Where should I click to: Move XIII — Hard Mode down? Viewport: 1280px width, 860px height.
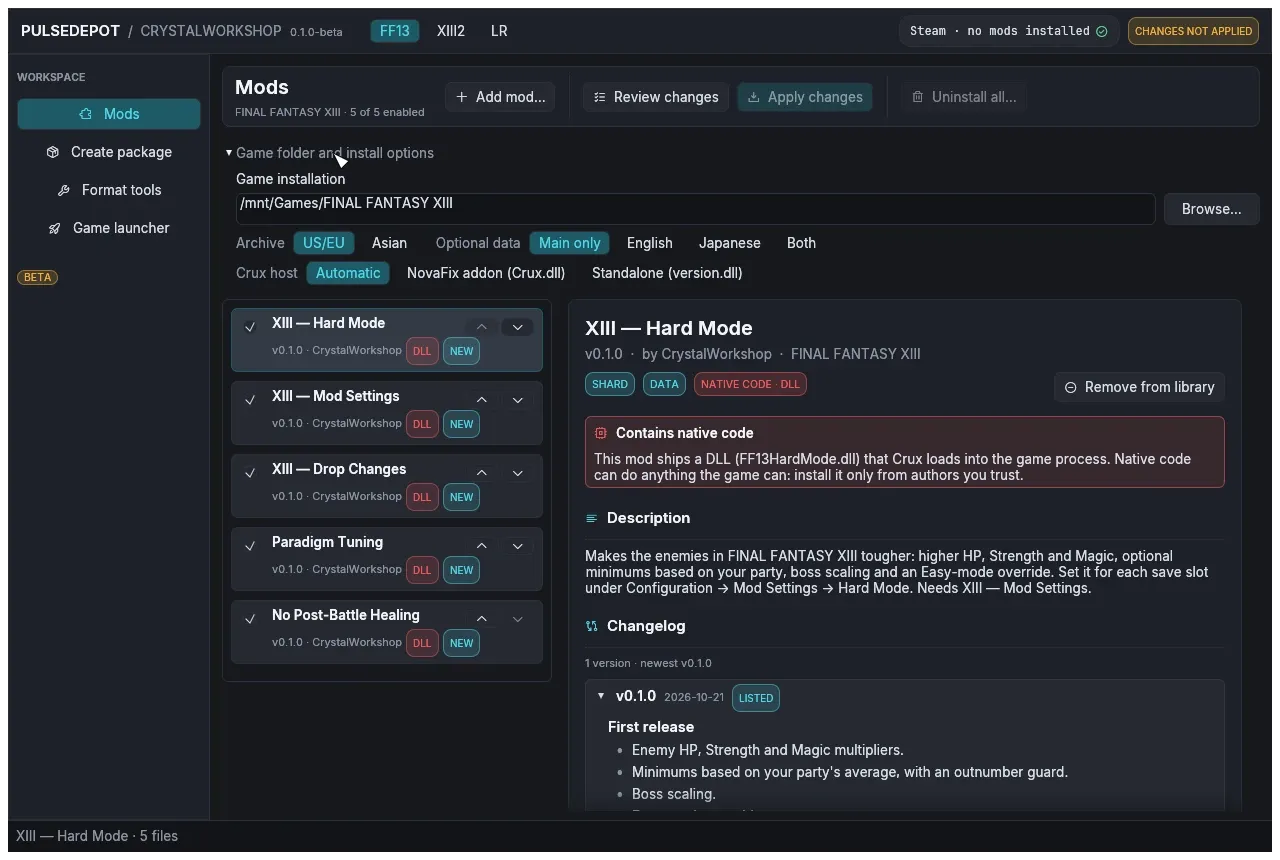click(x=517, y=327)
